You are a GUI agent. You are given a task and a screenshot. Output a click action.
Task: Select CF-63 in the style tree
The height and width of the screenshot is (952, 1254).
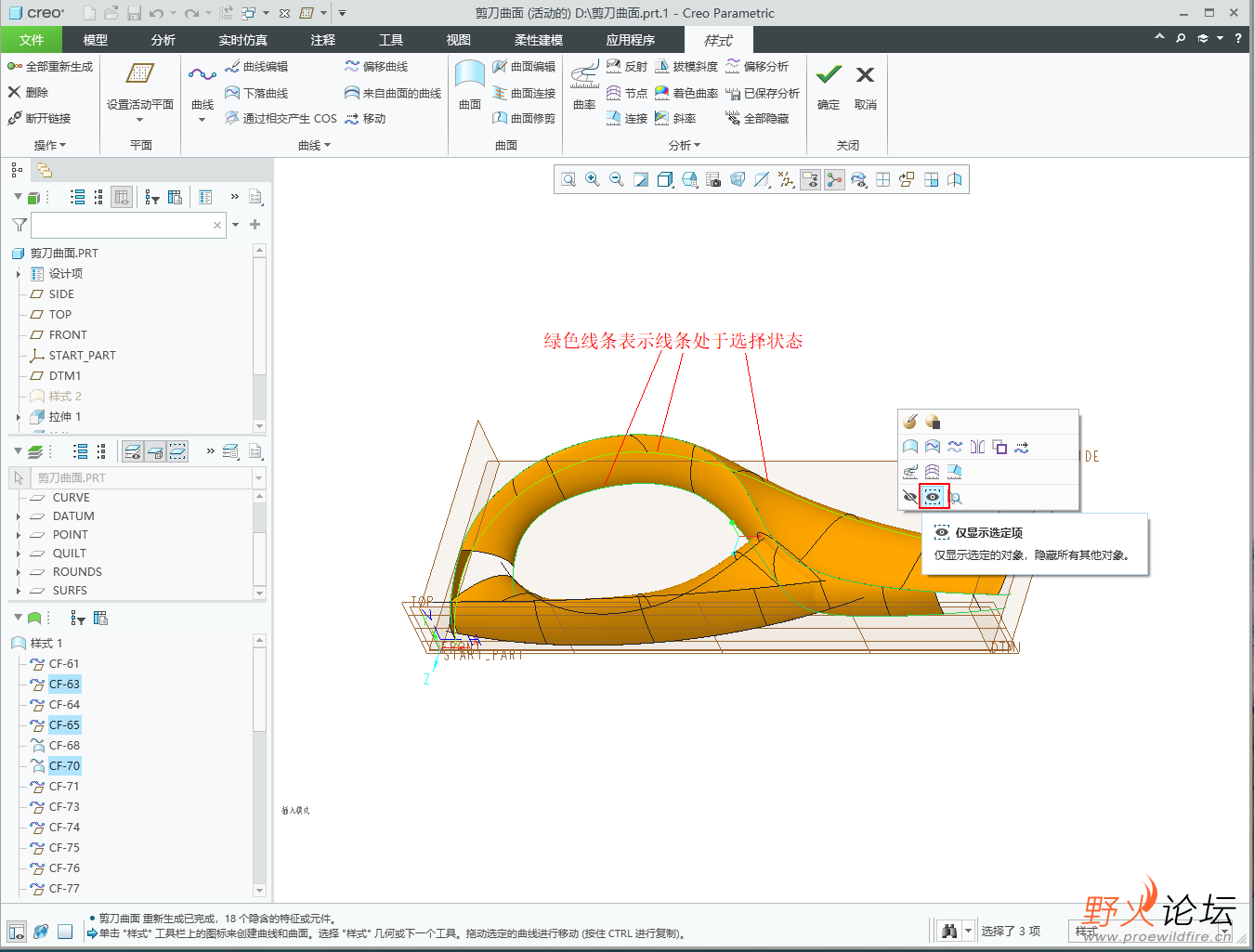(x=64, y=685)
